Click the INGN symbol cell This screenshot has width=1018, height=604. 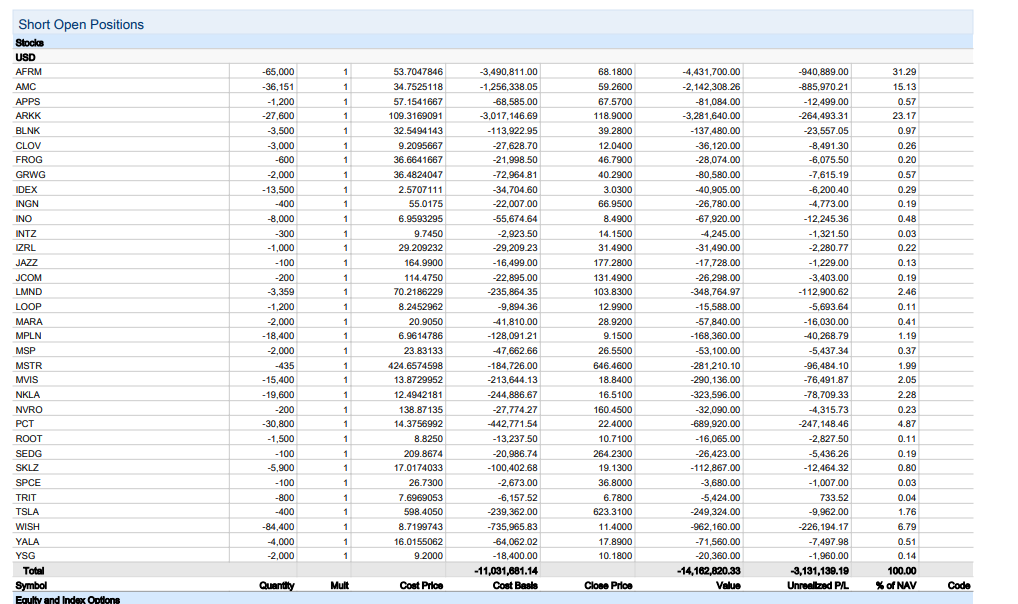[x=27, y=204]
